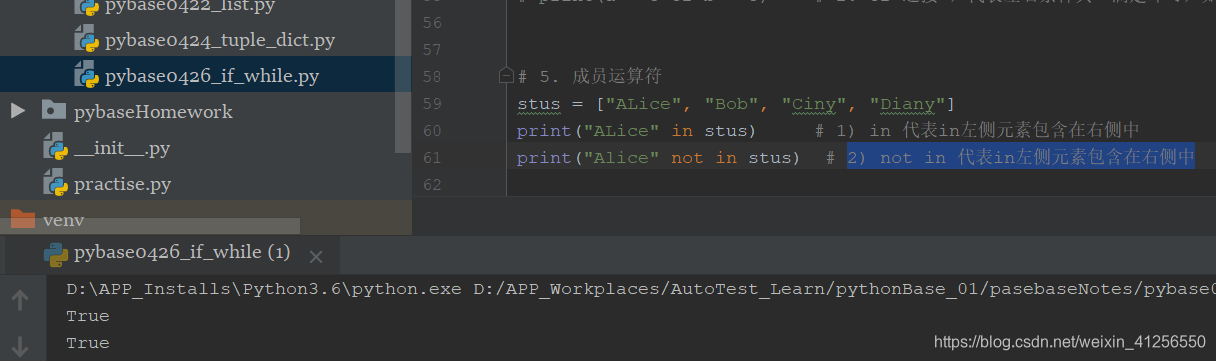The image size is (1216, 361).
Task: Click the stus list assignment line
Action: [736, 104]
